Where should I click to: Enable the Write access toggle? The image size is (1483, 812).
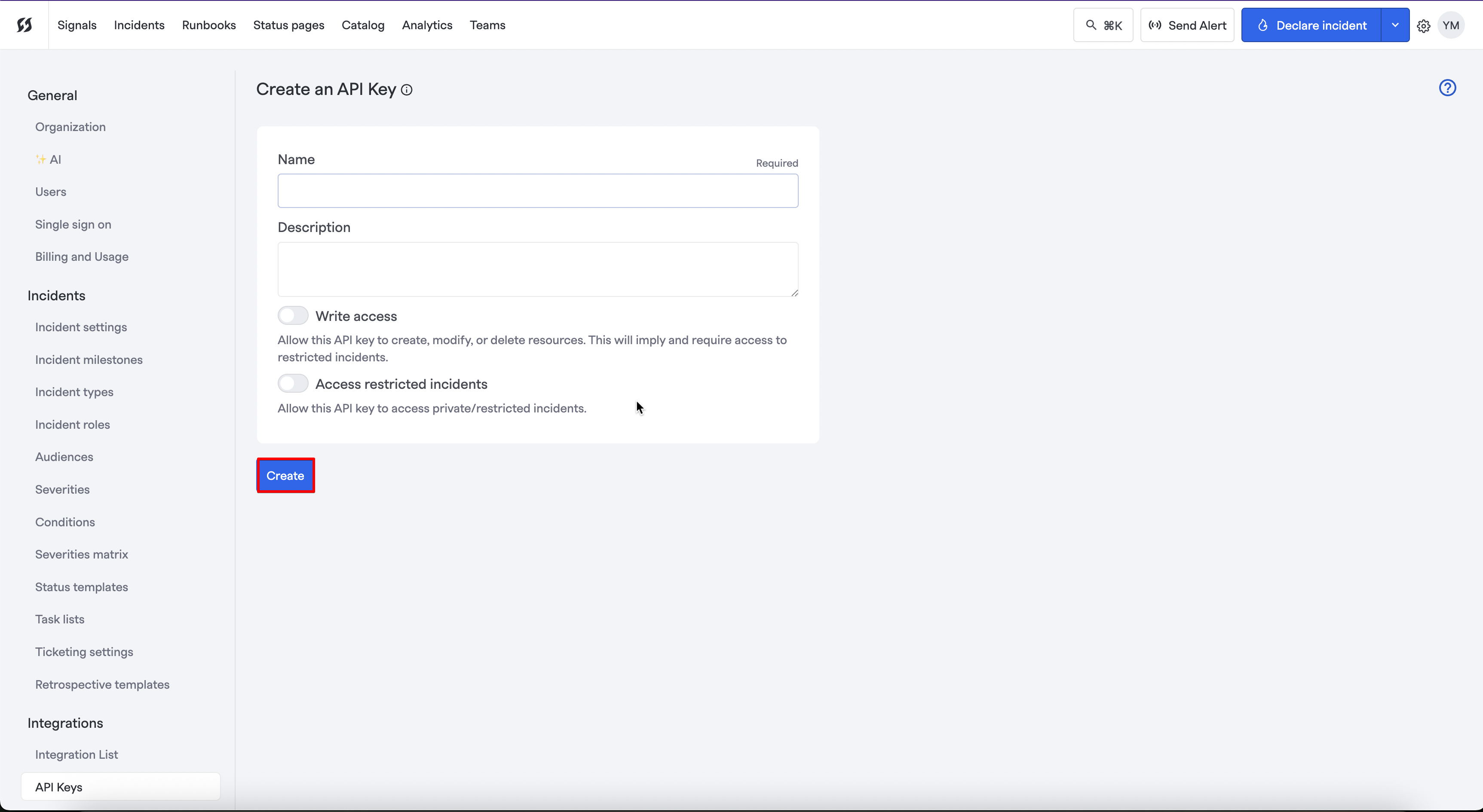click(293, 315)
